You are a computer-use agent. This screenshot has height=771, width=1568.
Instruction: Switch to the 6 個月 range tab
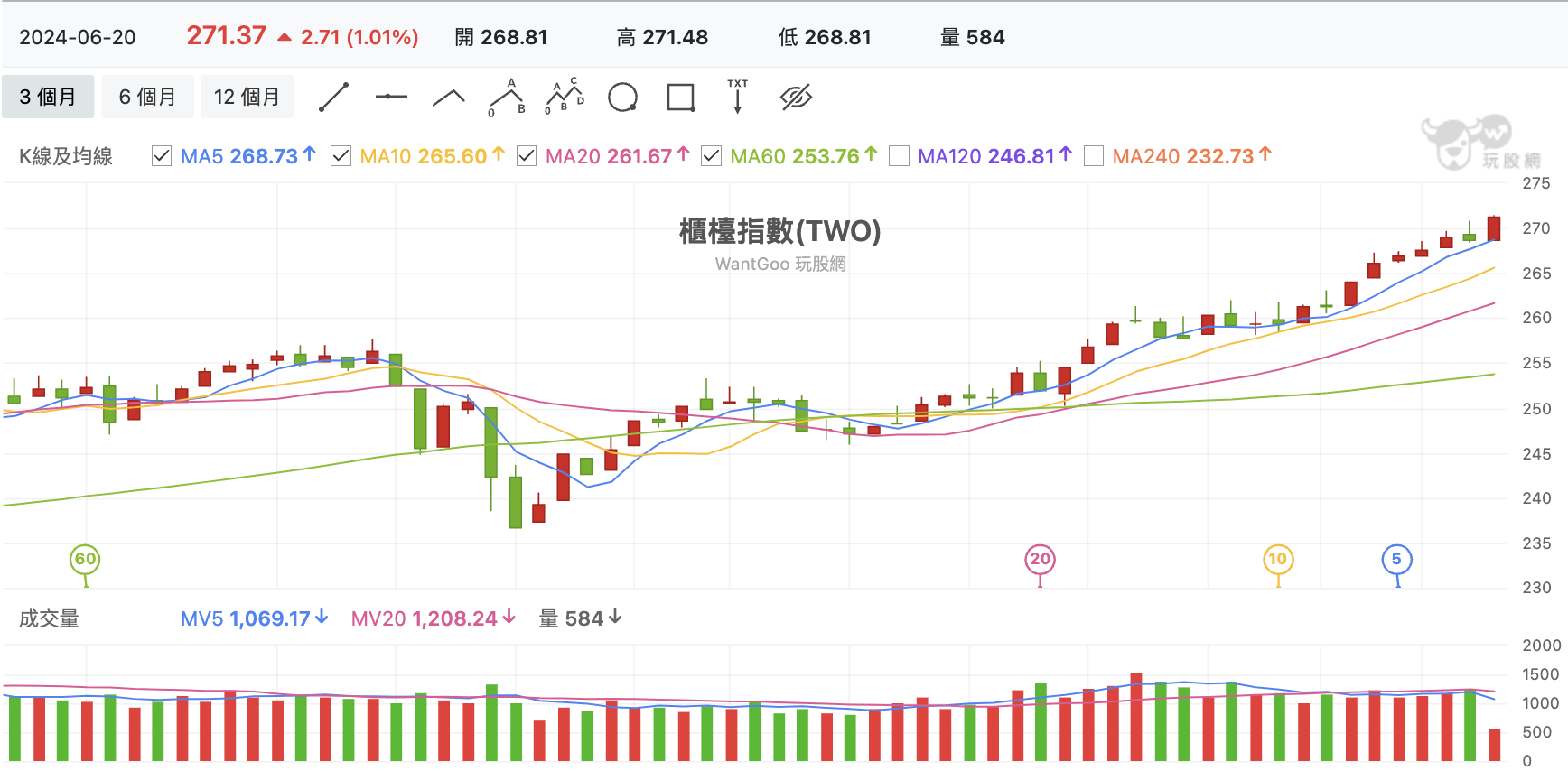pyautogui.click(x=147, y=97)
